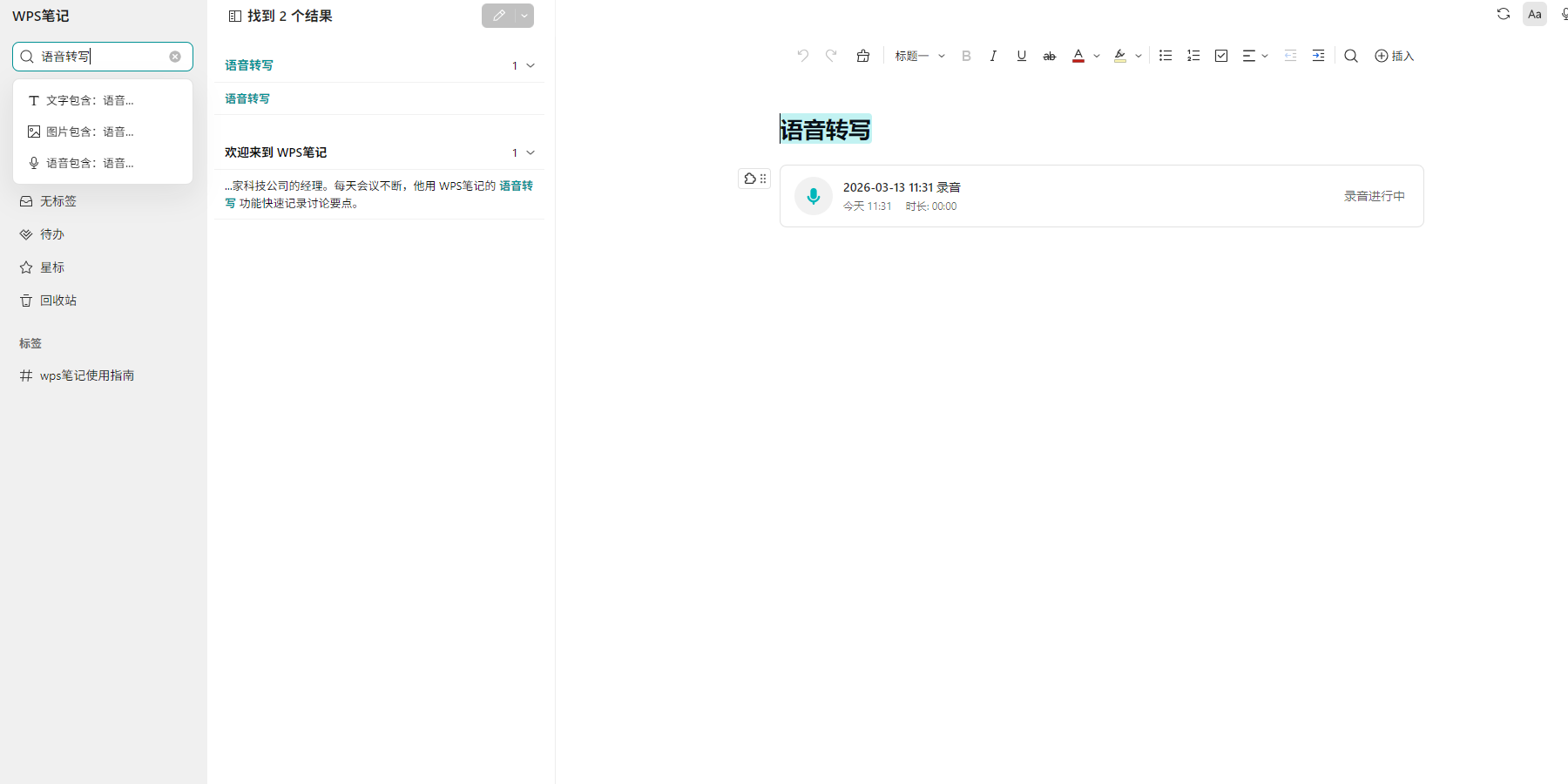Viewport: 1568px width, 784px height.
Task: Choose the 文字包含 search suggestion
Action: pyautogui.click(x=103, y=100)
